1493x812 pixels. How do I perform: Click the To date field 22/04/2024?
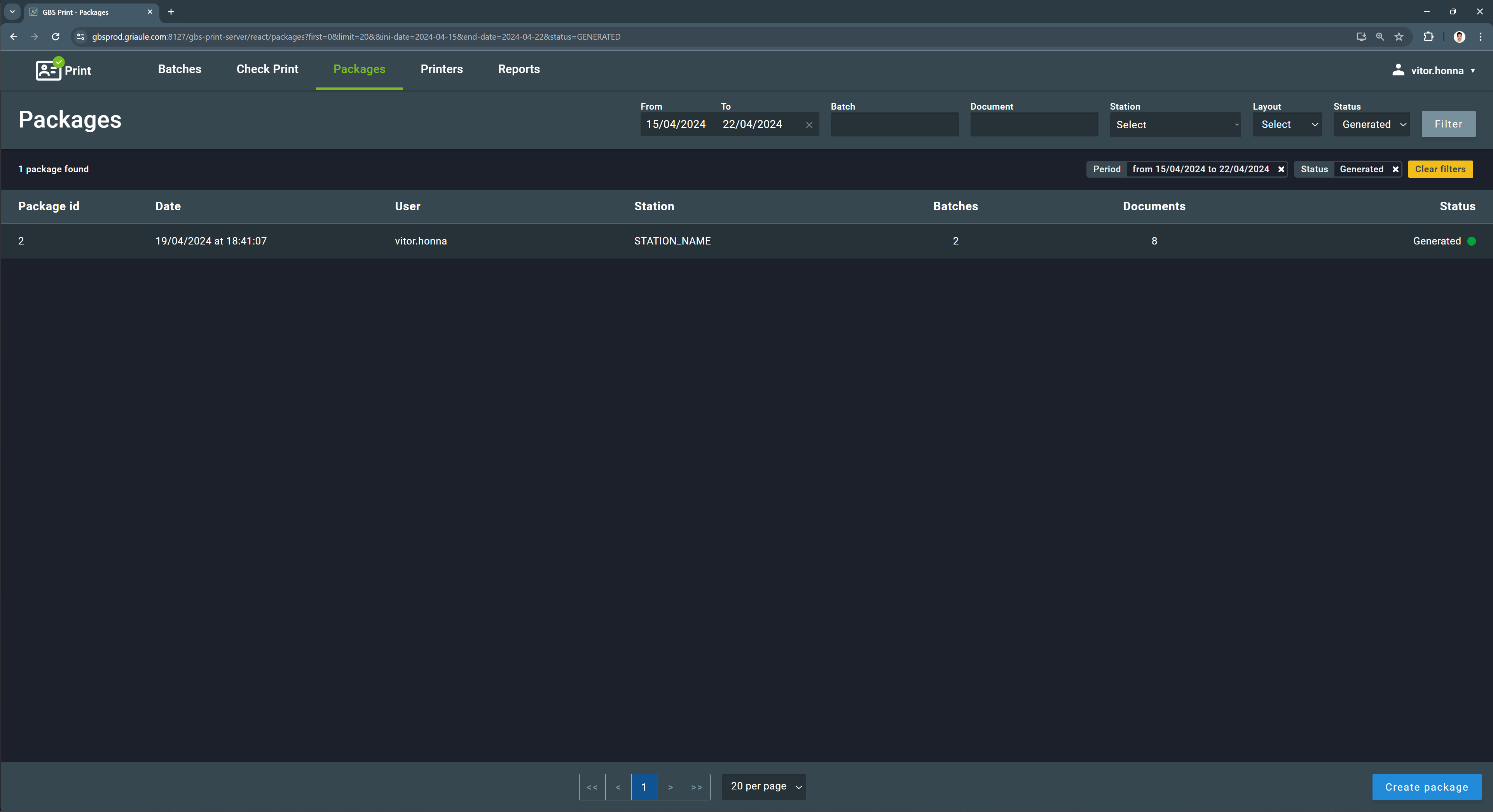[x=752, y=124]
